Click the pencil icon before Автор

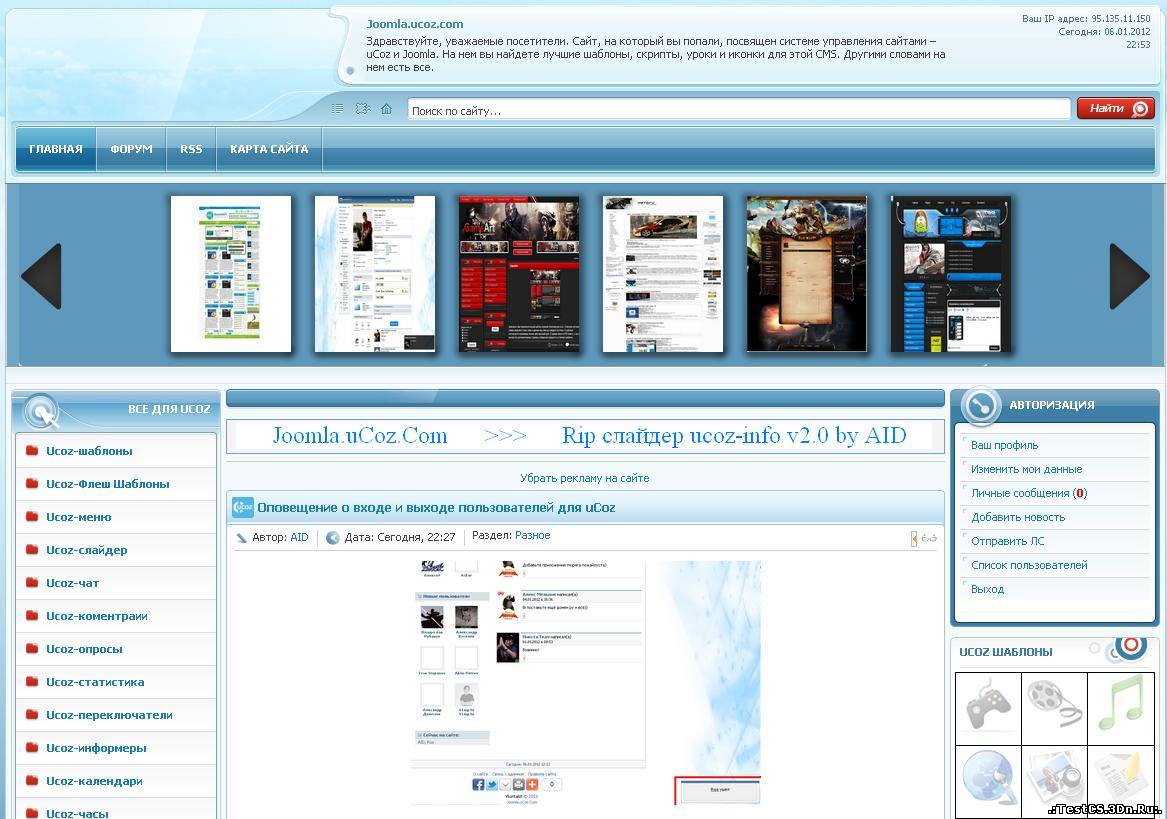point(241,538)
